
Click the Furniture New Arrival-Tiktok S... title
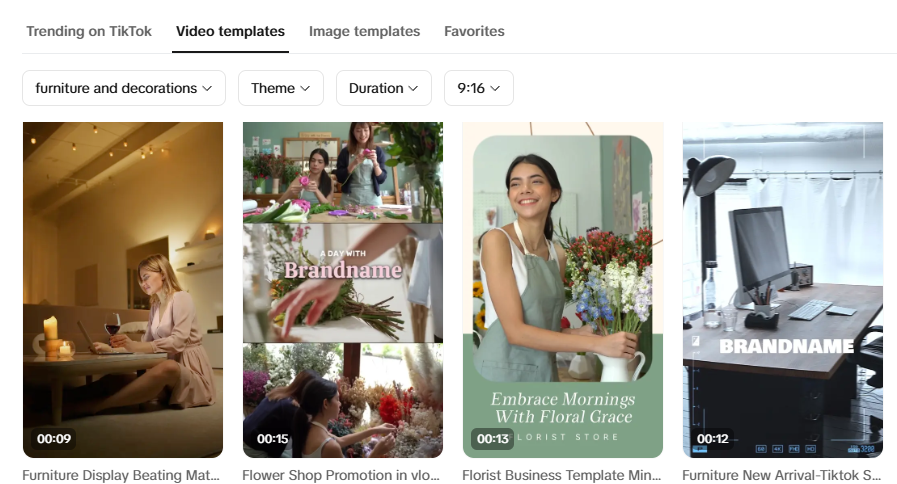click(x=781, y=475)
